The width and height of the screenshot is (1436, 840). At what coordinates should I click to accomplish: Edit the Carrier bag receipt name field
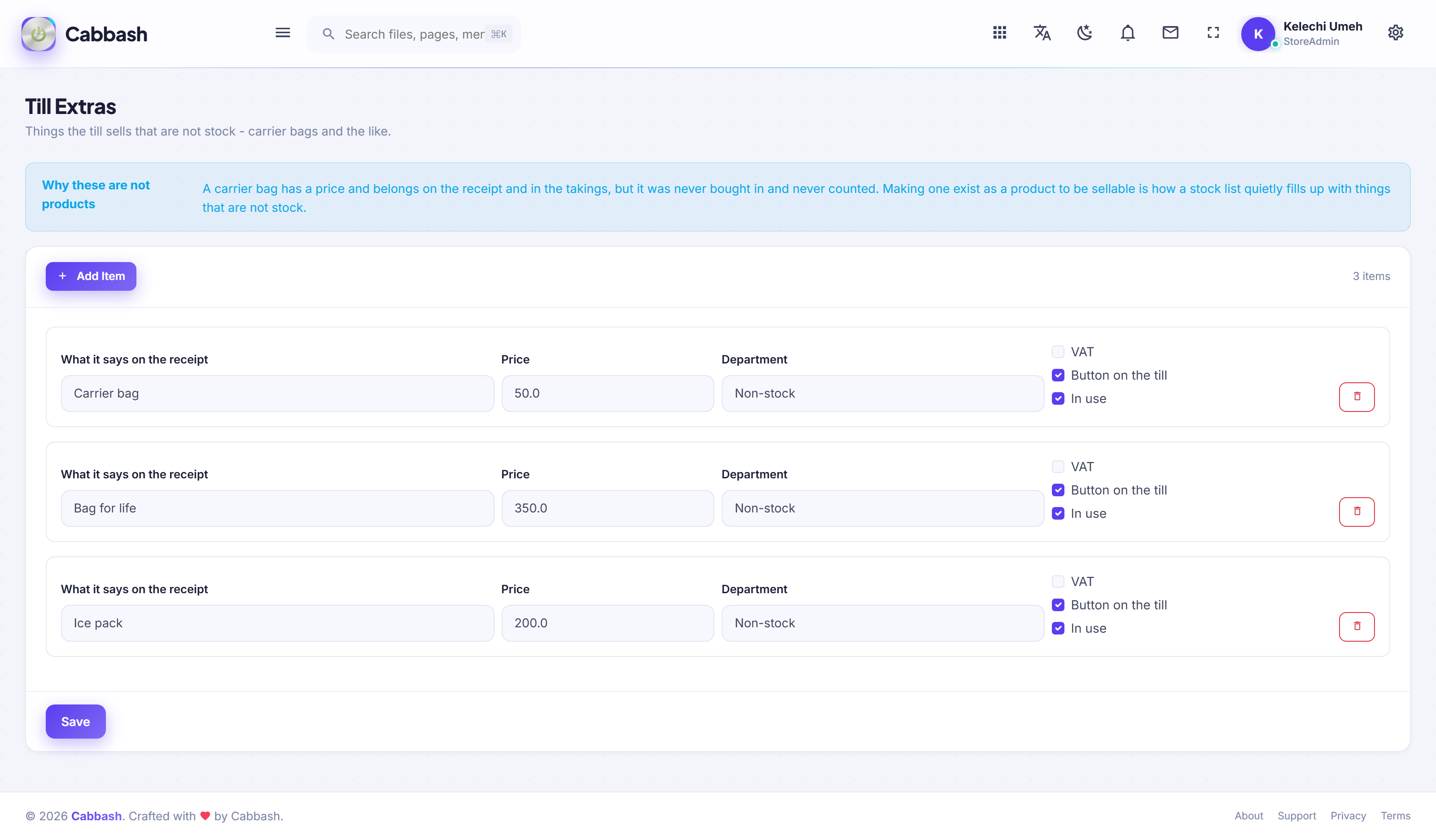(x=277, y=393)
